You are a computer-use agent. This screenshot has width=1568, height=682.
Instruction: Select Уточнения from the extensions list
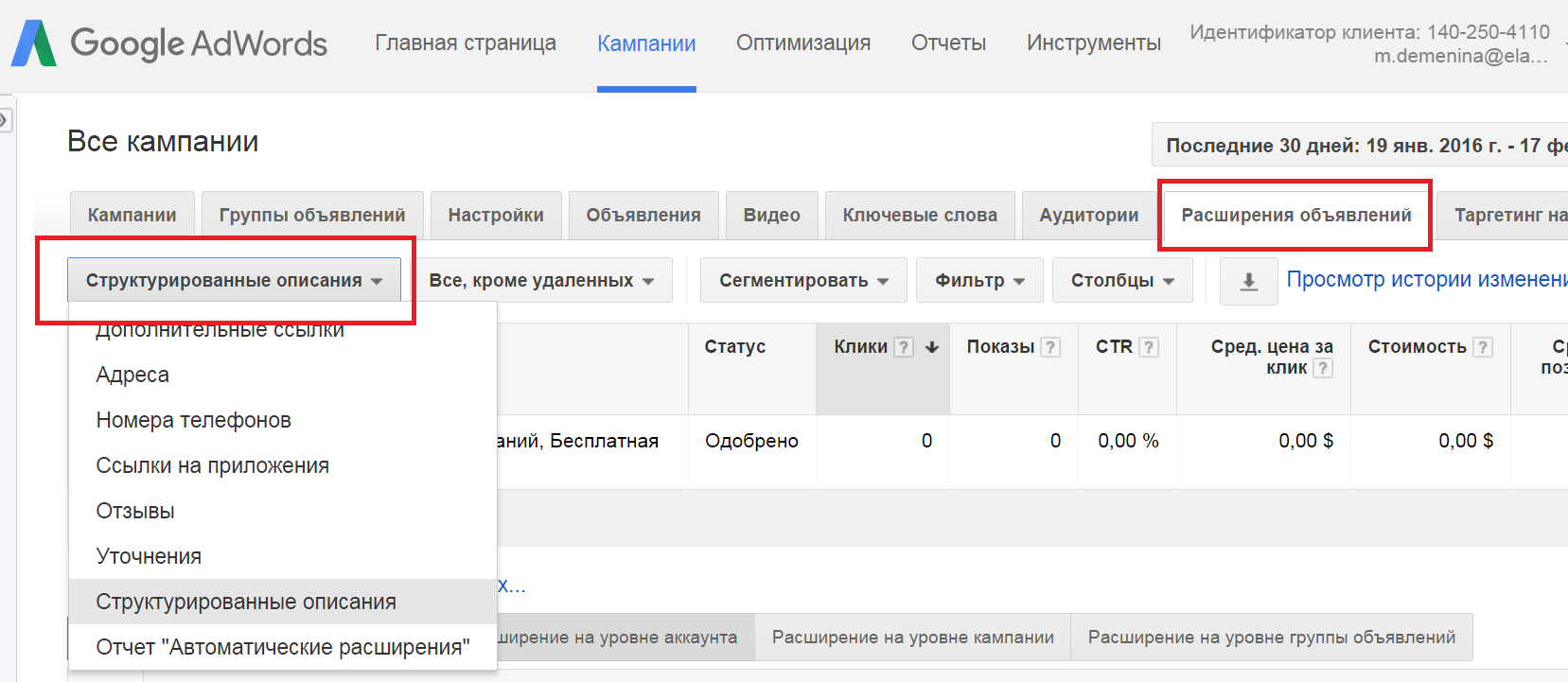click(x=149, y=556)
